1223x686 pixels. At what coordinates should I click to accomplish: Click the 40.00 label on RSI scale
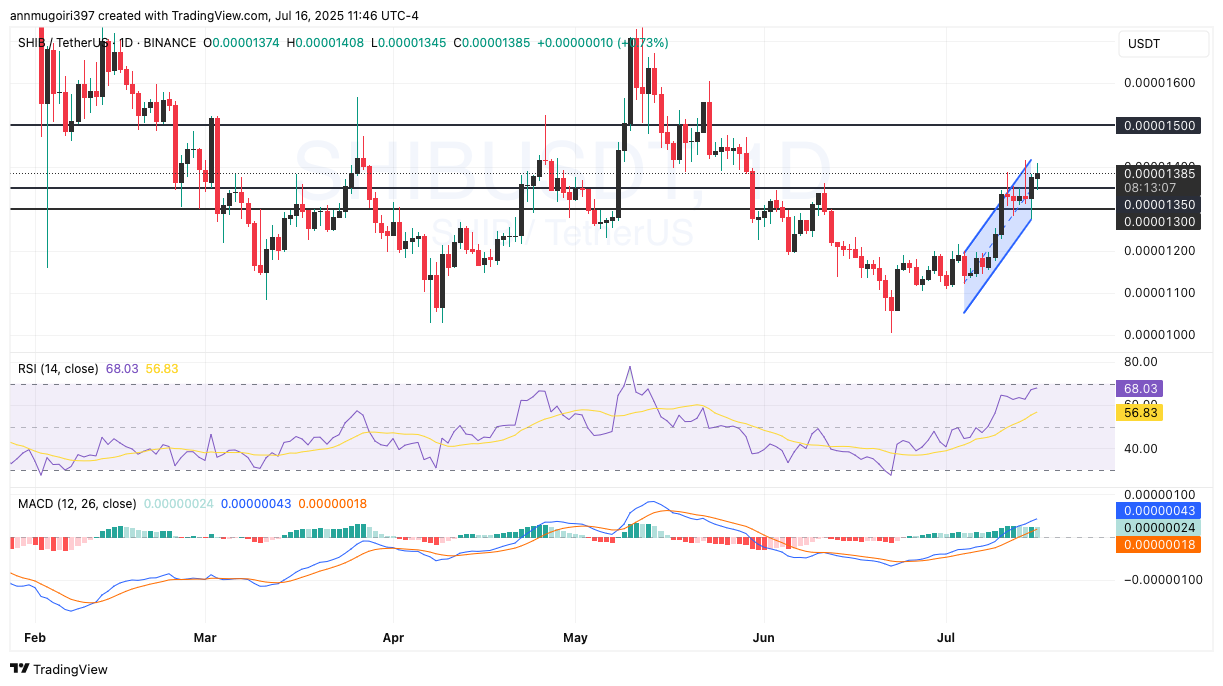tap(1141, 447)
